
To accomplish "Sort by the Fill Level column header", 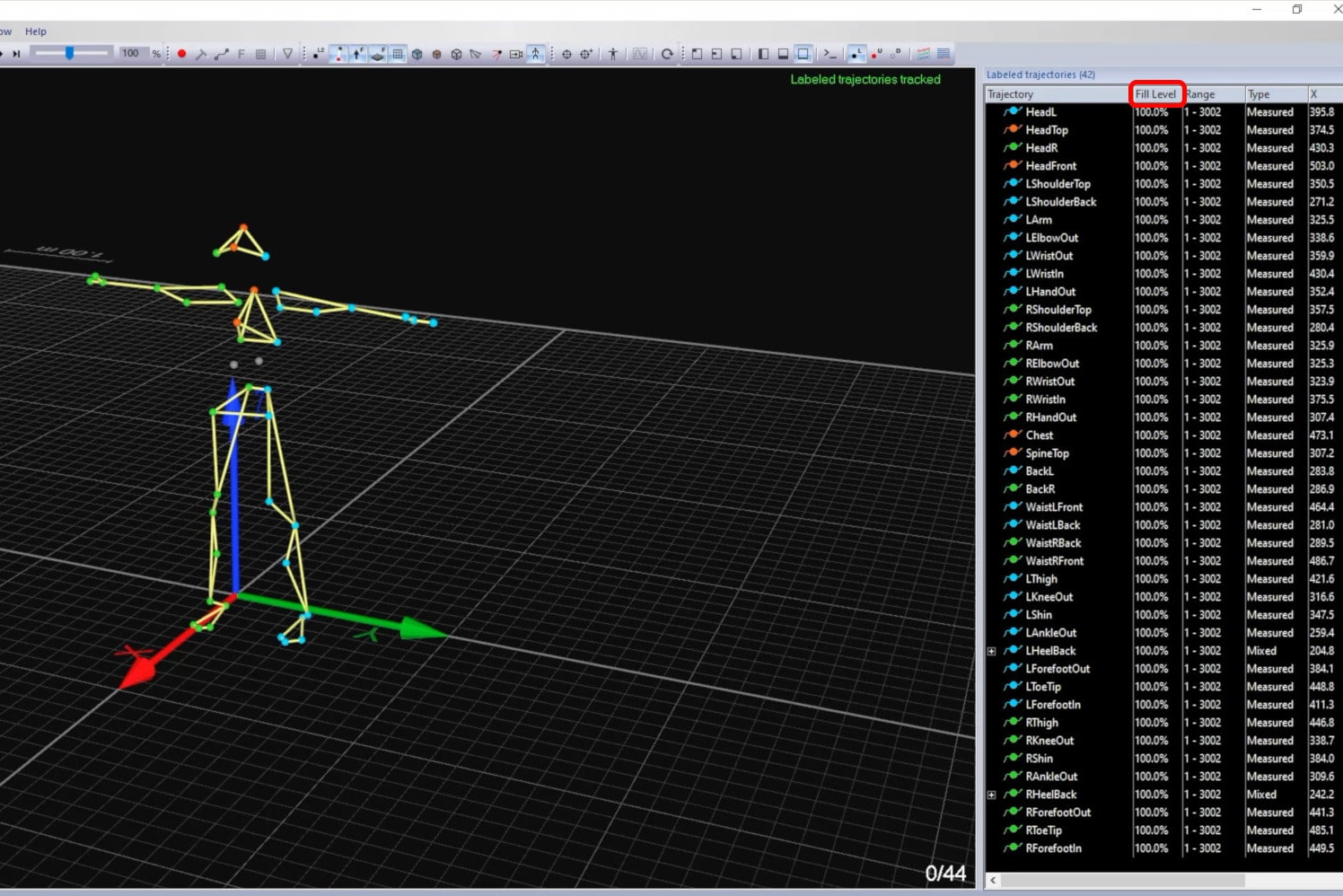I will (1155, 94).
